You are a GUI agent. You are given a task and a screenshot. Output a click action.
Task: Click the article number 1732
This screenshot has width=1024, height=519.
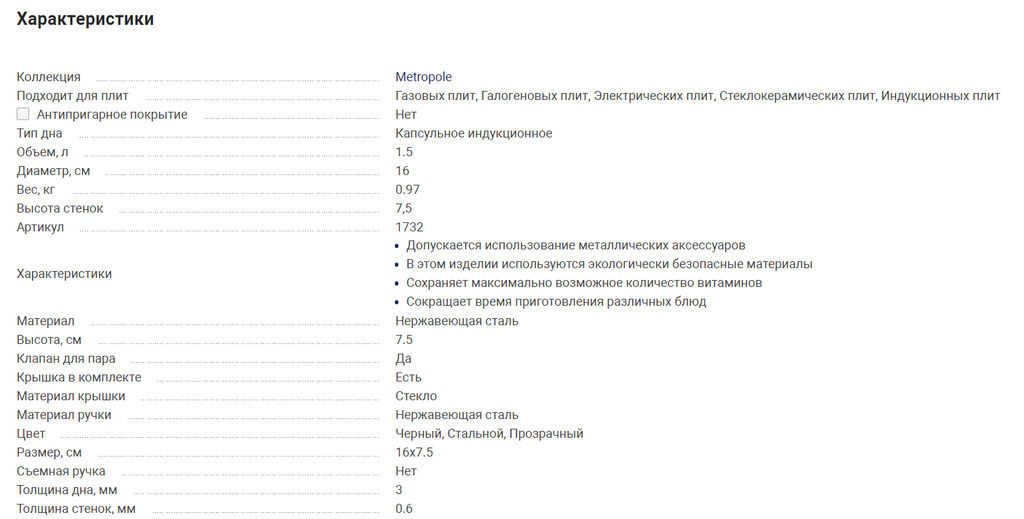(410, 228)
